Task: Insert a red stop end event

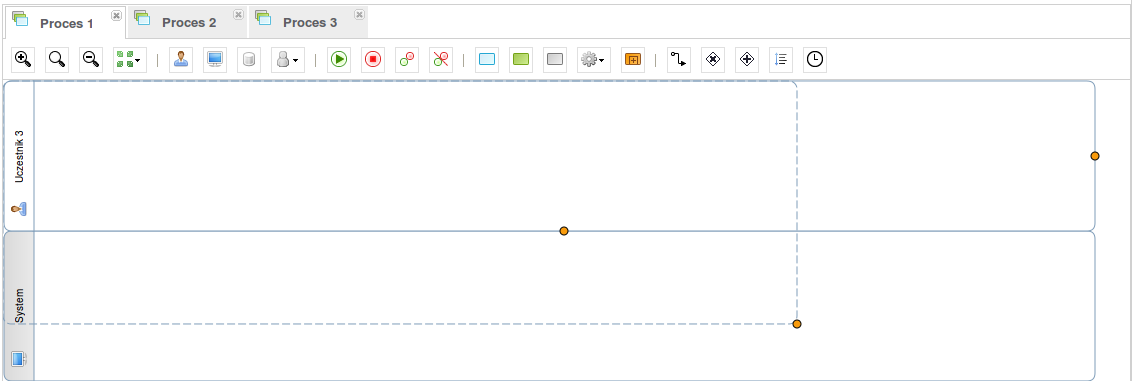Action: [x=373, y=59]
